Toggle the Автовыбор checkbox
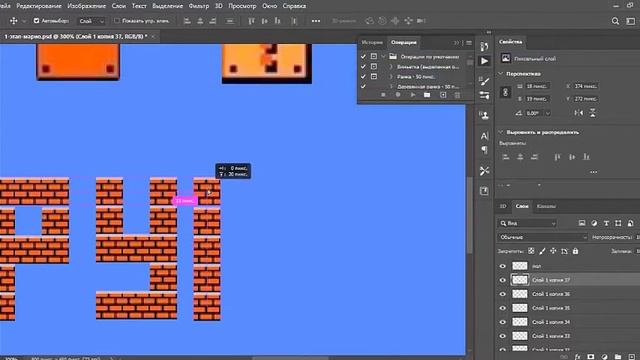 click(x=36, y=20)
